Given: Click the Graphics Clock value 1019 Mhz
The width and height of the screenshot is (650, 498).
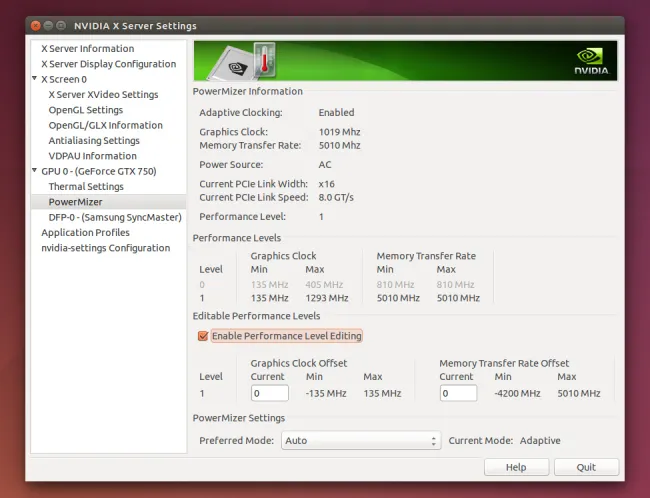Looking at the screenshot, I should tap(339, 132).
